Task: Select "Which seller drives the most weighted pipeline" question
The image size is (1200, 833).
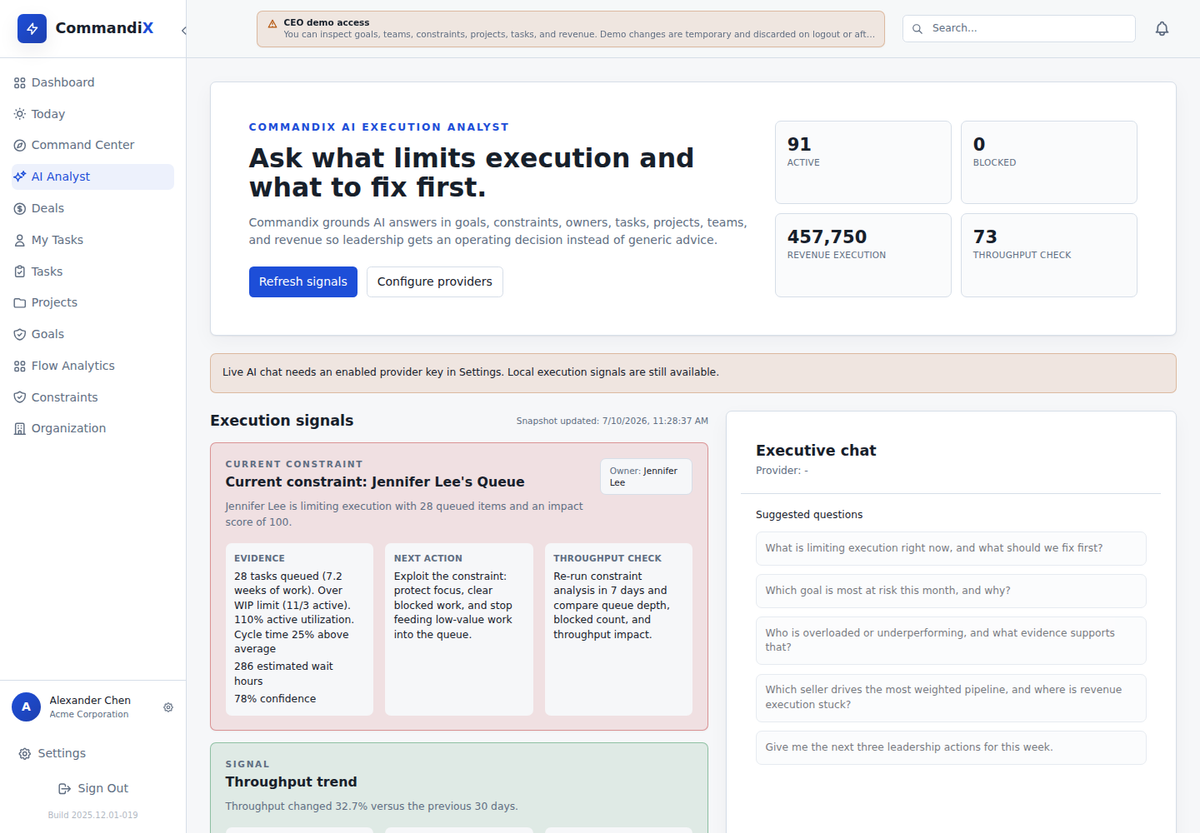Action: pyautogui.click(x=951, y=697)
